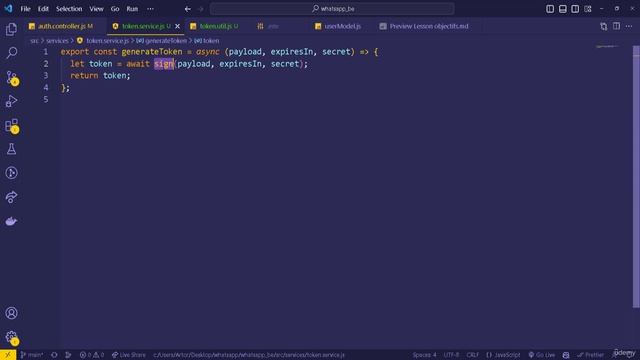Open the Live Share arrow icon in activity bar
Screen dimensions: 640x360
click(x=11, y=197)
